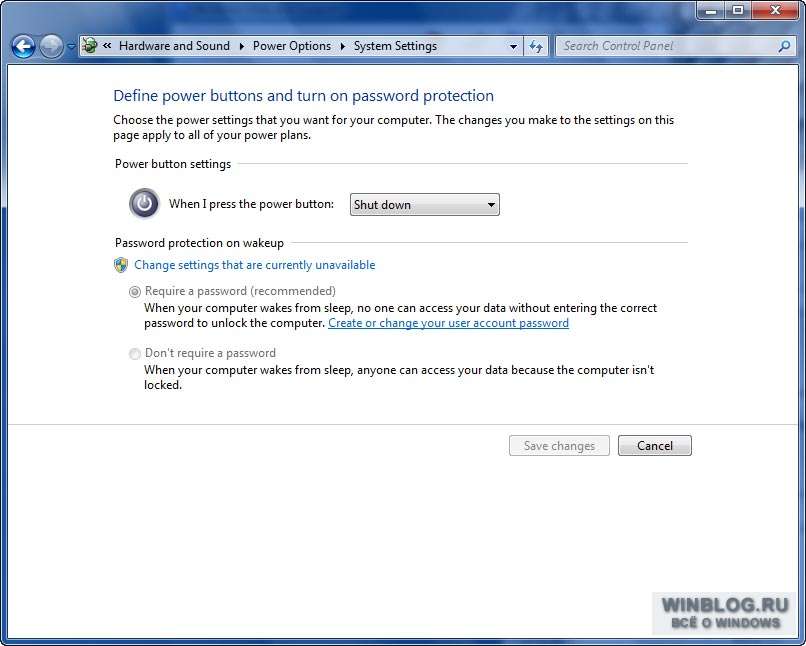Go back with the Back arrow button
The image size is (806, 646).
(x=23, y=47)
